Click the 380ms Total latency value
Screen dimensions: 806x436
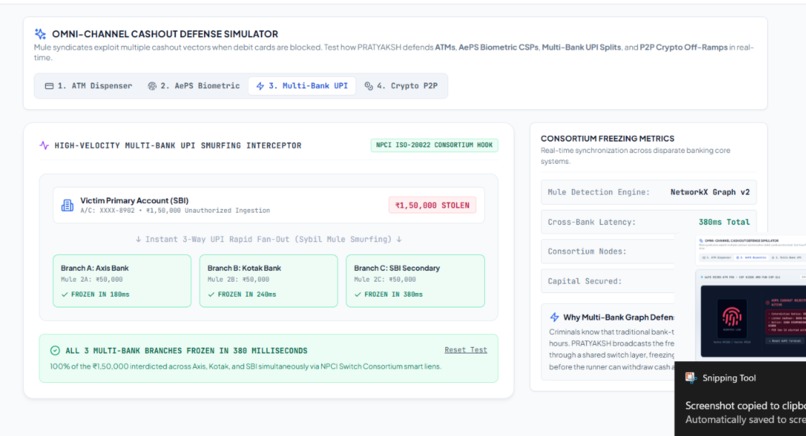[724, 222]
